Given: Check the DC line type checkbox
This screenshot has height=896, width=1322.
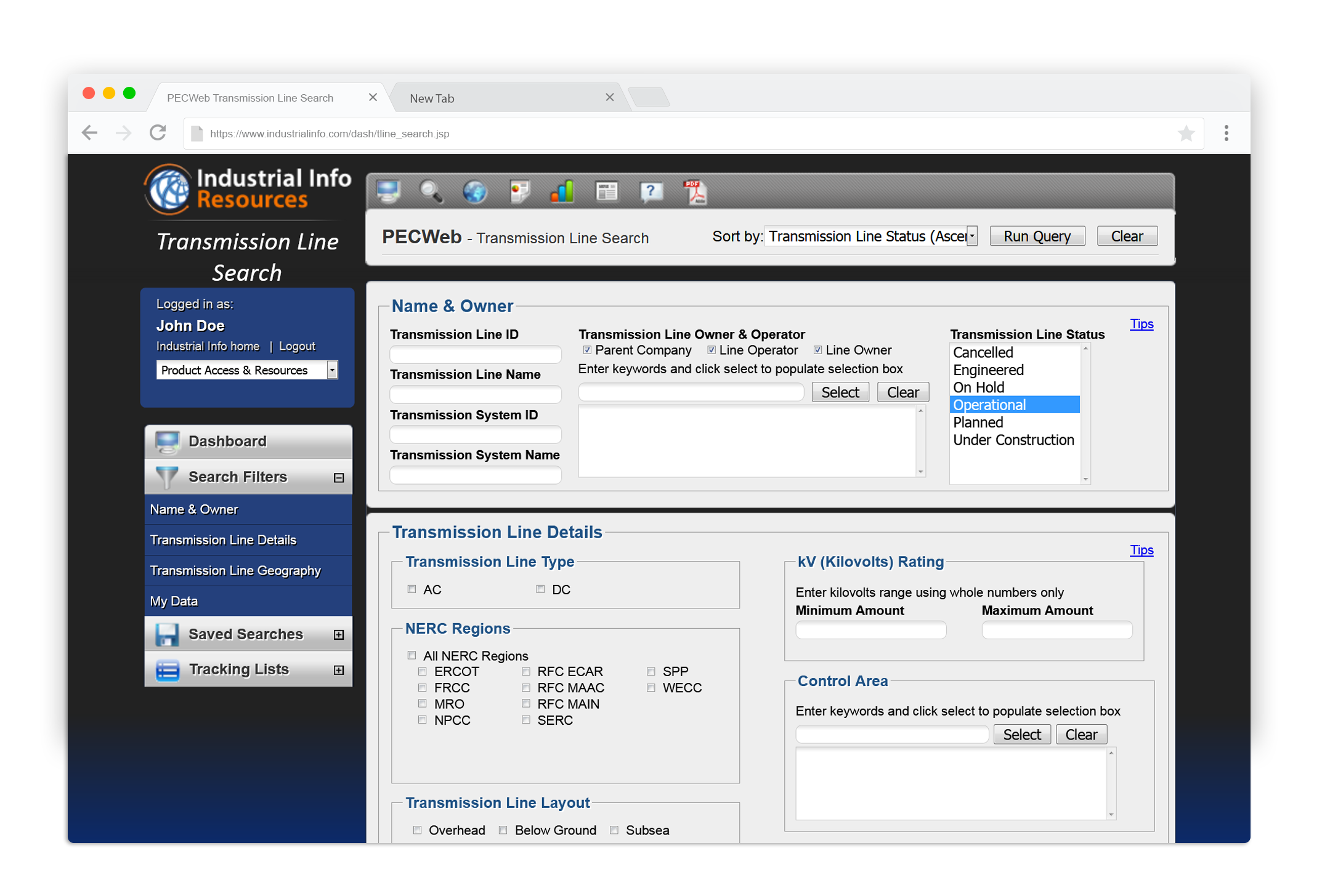Looking at the screenshot, I should pos(540,589).
